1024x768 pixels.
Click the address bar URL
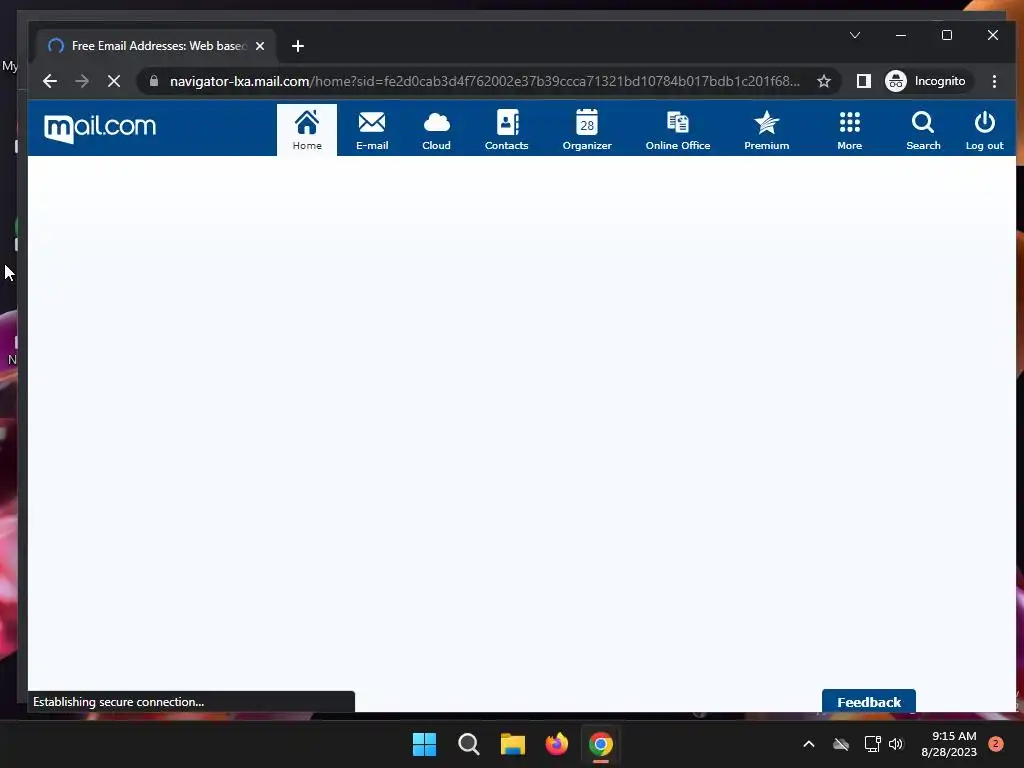[x=485, y=81]
